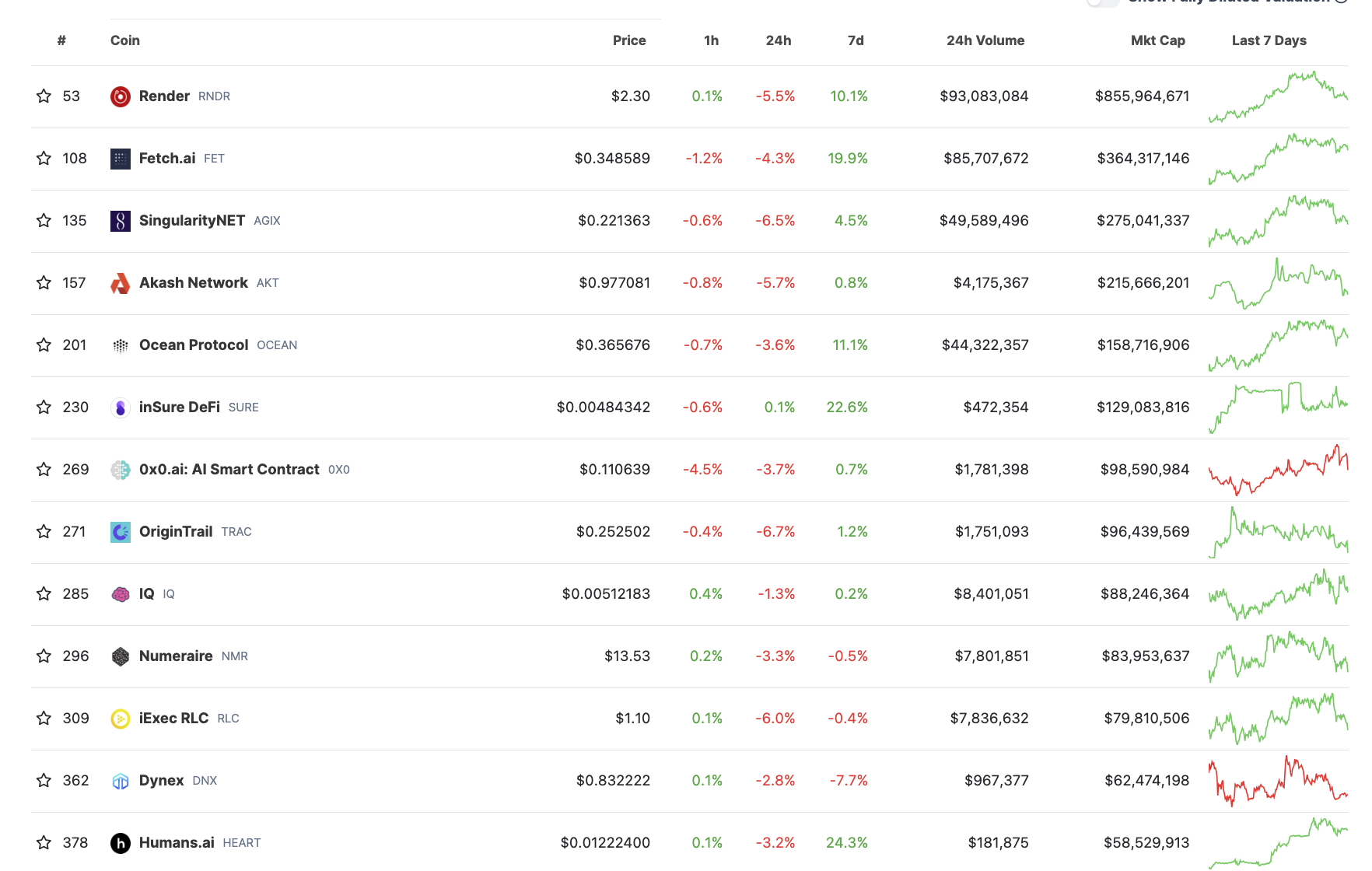
Task: View Render's 7-day sparkline chart
Action: [x=1278, y=96]
